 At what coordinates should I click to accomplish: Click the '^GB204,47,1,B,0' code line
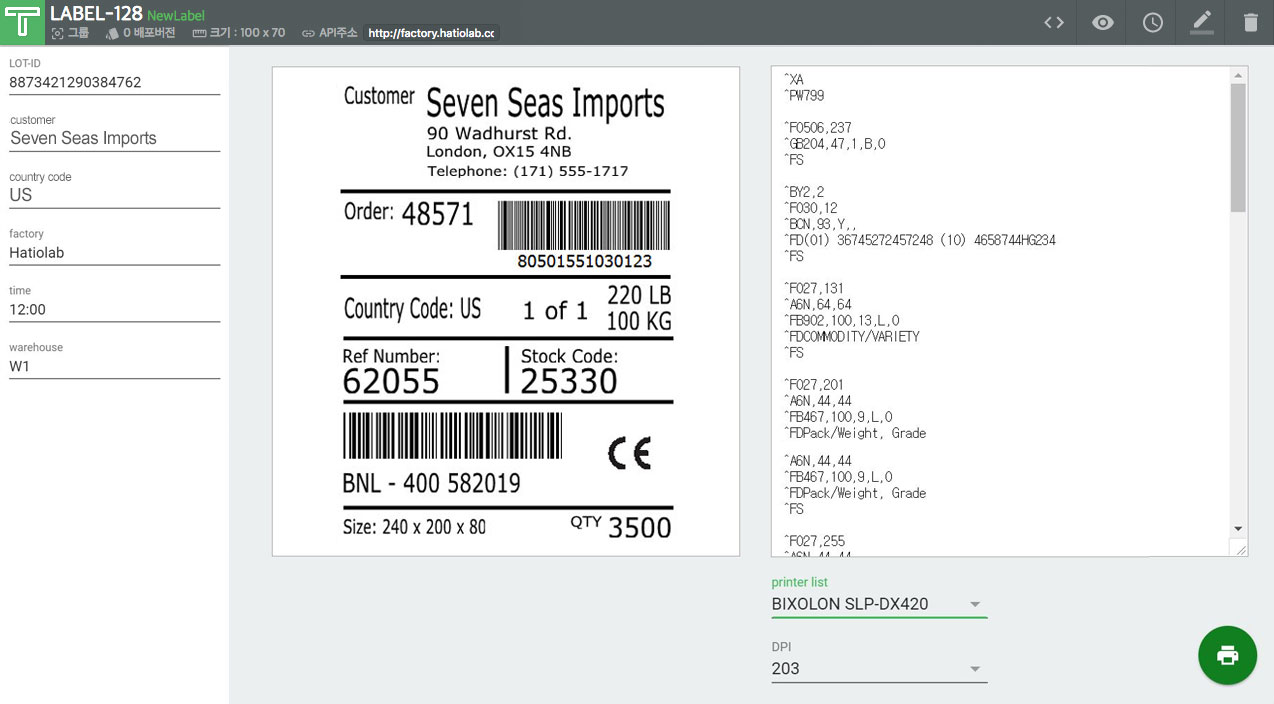point(835,144)
